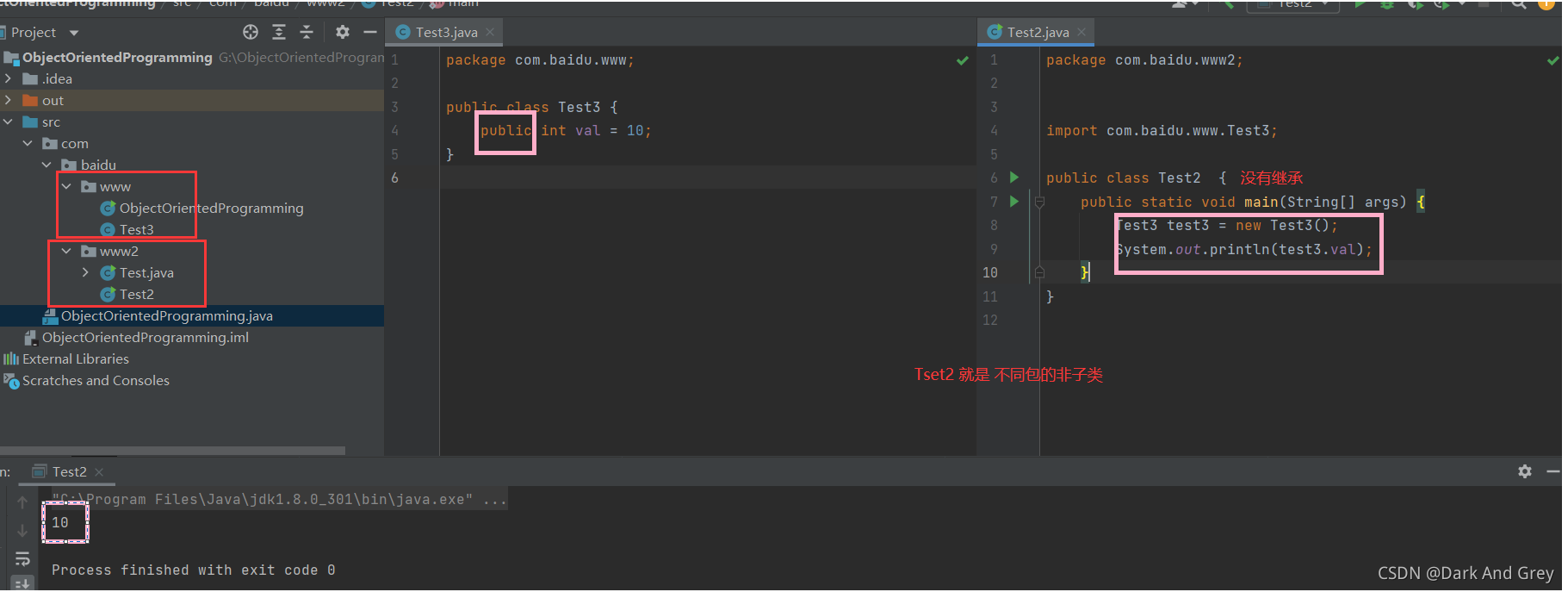Select ObjectOrientedProgramming class under www
This screenshot has width=1568, height=592.
(x=211, y=208)
